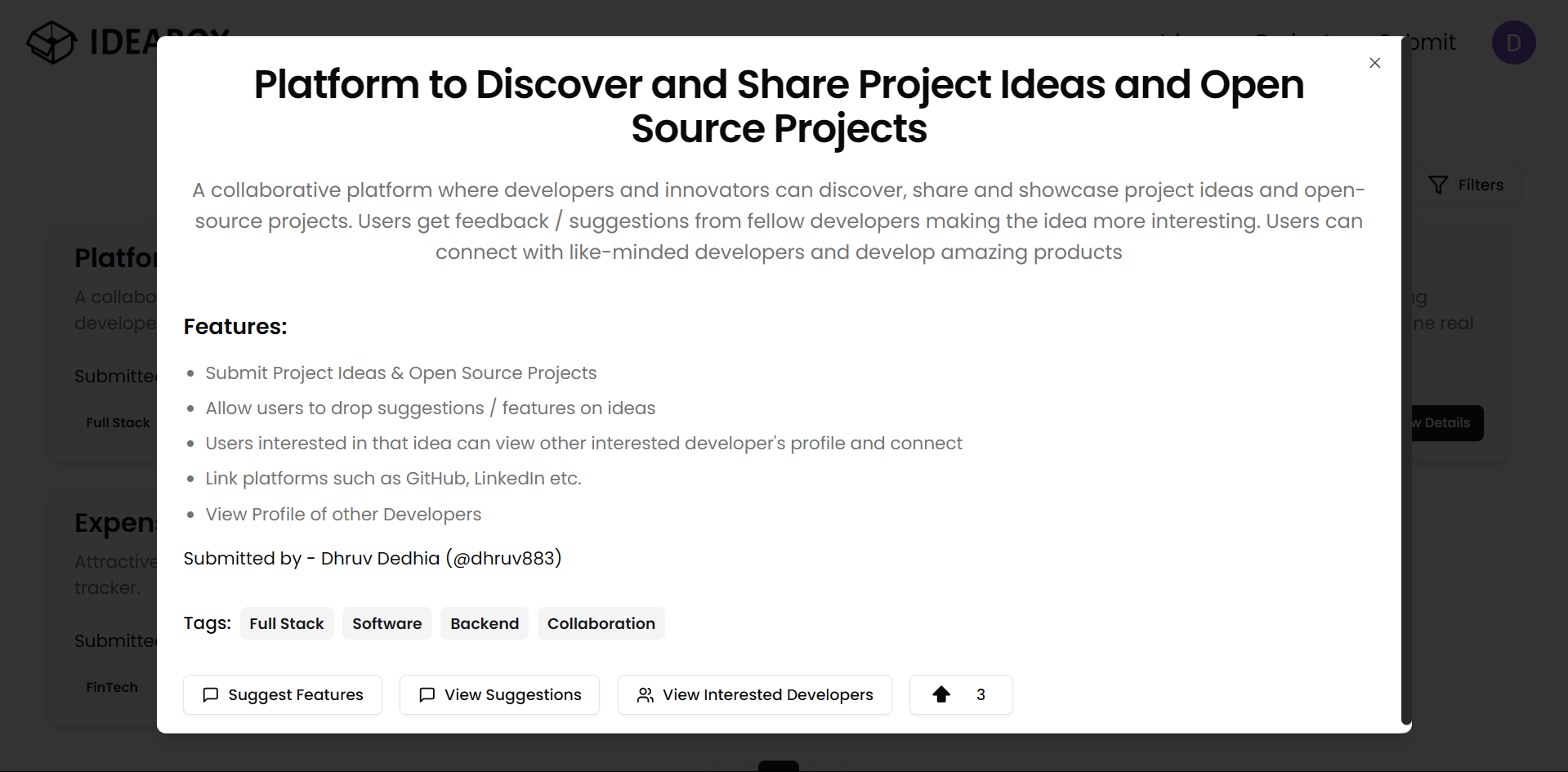
Task: Click the dialog title heading
Action: (779, 106)
